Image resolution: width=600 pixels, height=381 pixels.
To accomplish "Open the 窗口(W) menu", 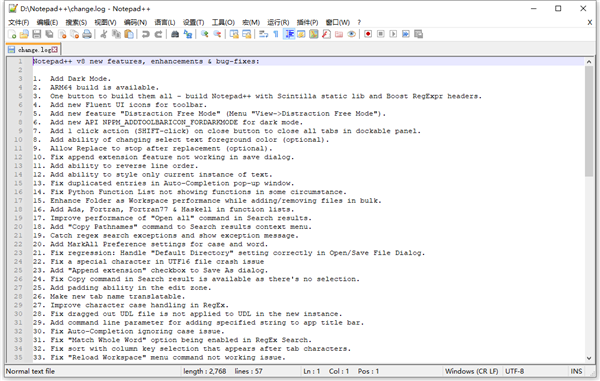I will (x=338, y=23).
